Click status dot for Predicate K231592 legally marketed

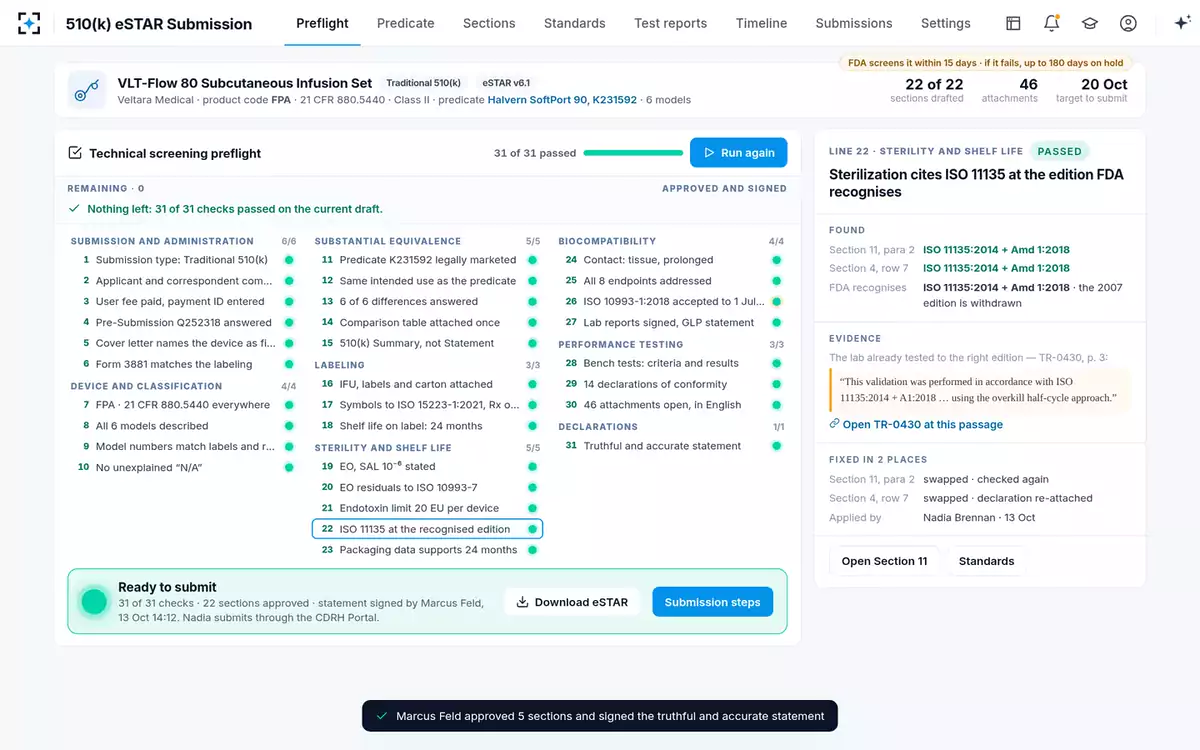click(x=533, y=260)
